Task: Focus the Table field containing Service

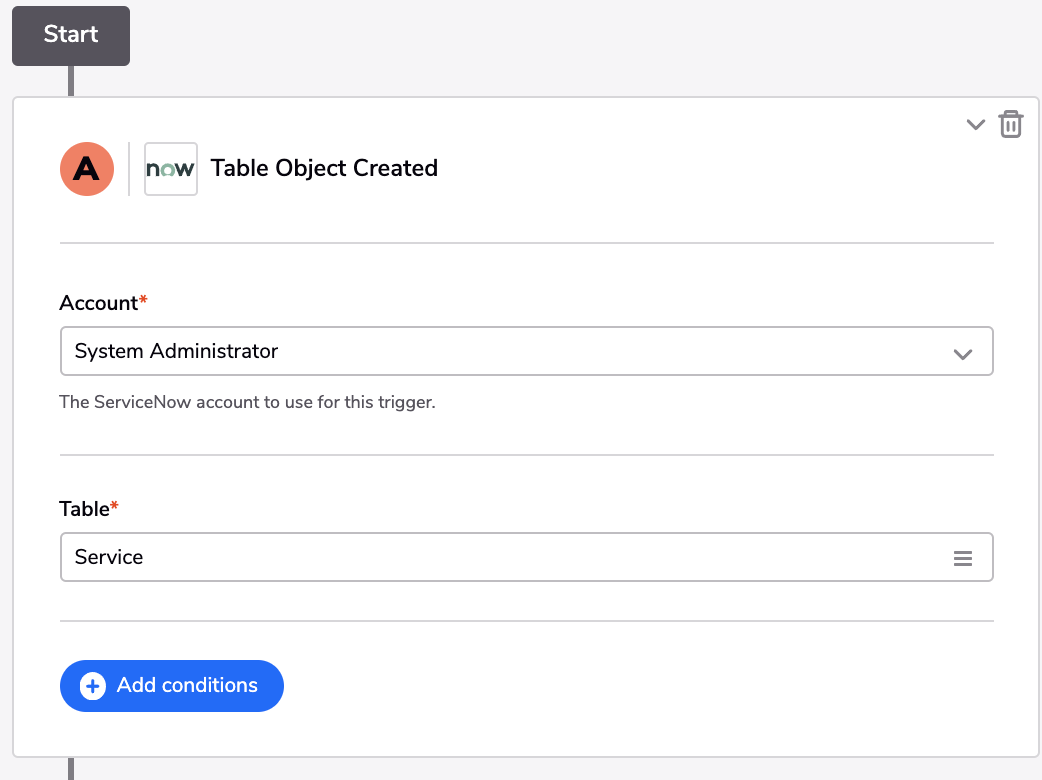Action: 526,557
